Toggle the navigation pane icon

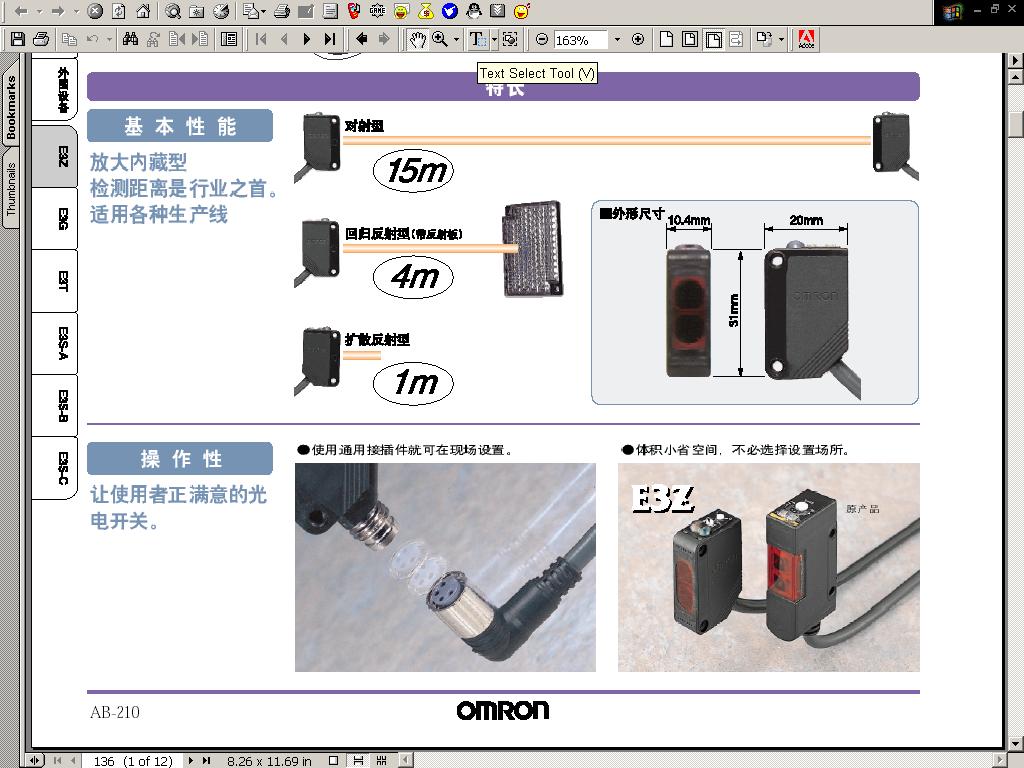tap(229, 39)
